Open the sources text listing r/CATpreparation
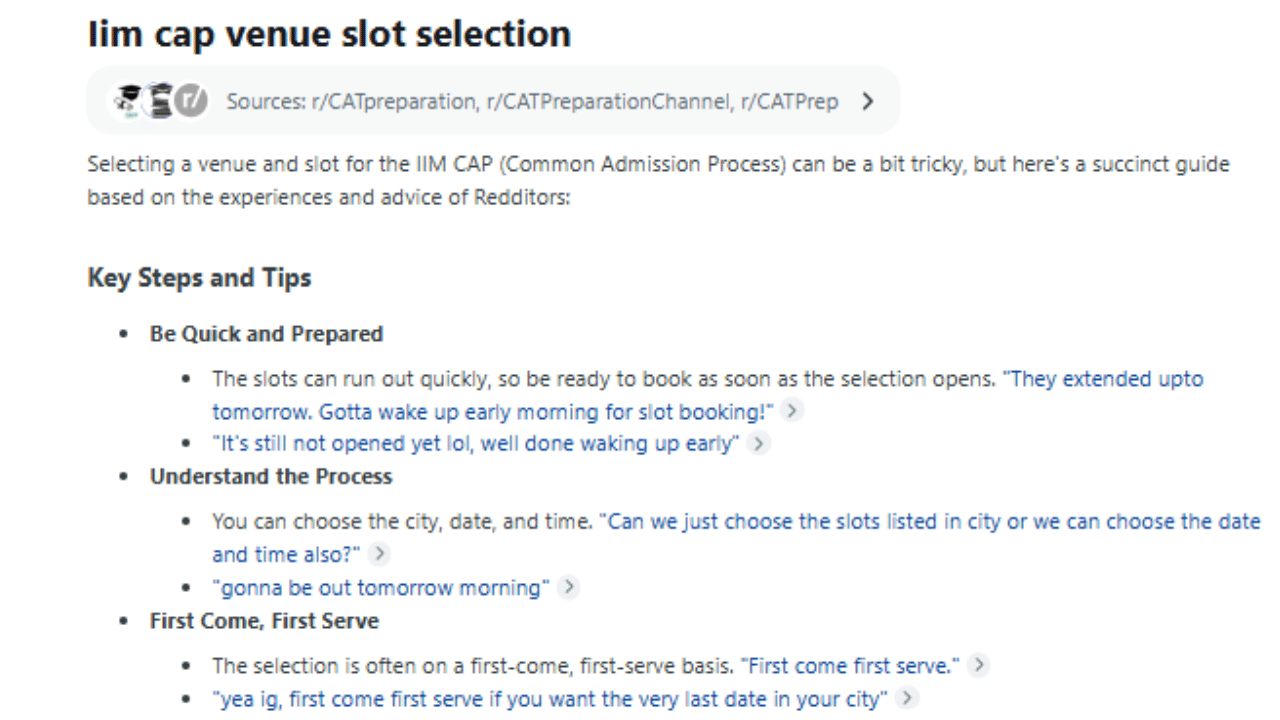1280x720 pixels. pos(532,101)
